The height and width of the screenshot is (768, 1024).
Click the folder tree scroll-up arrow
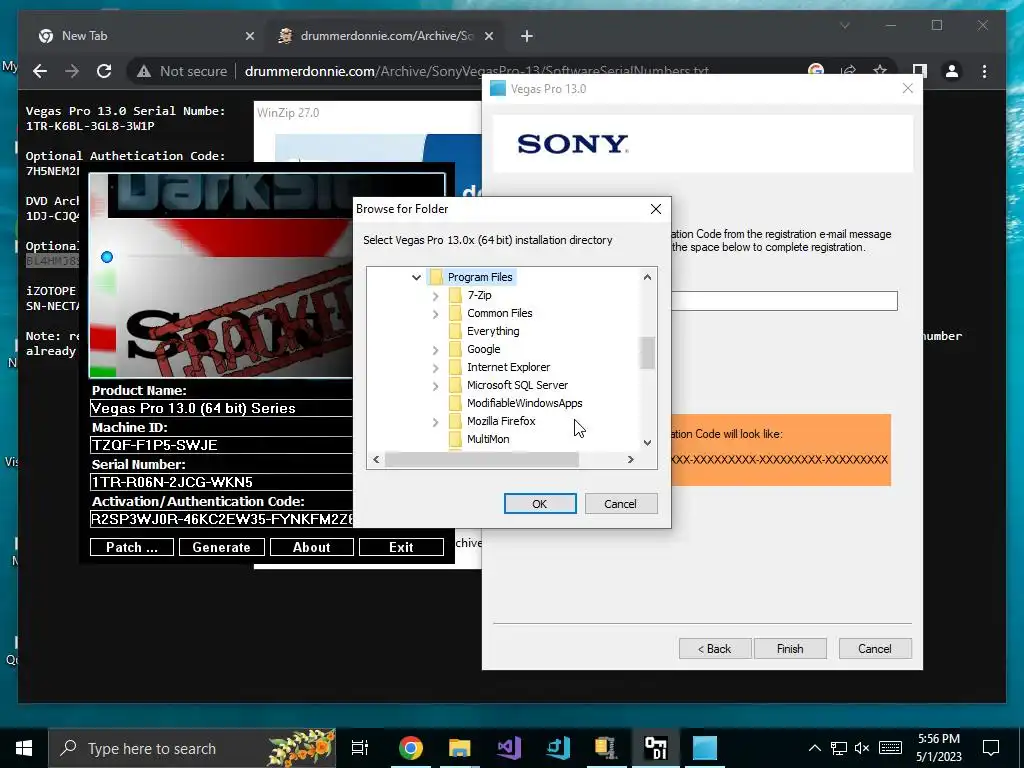(647, 277)
